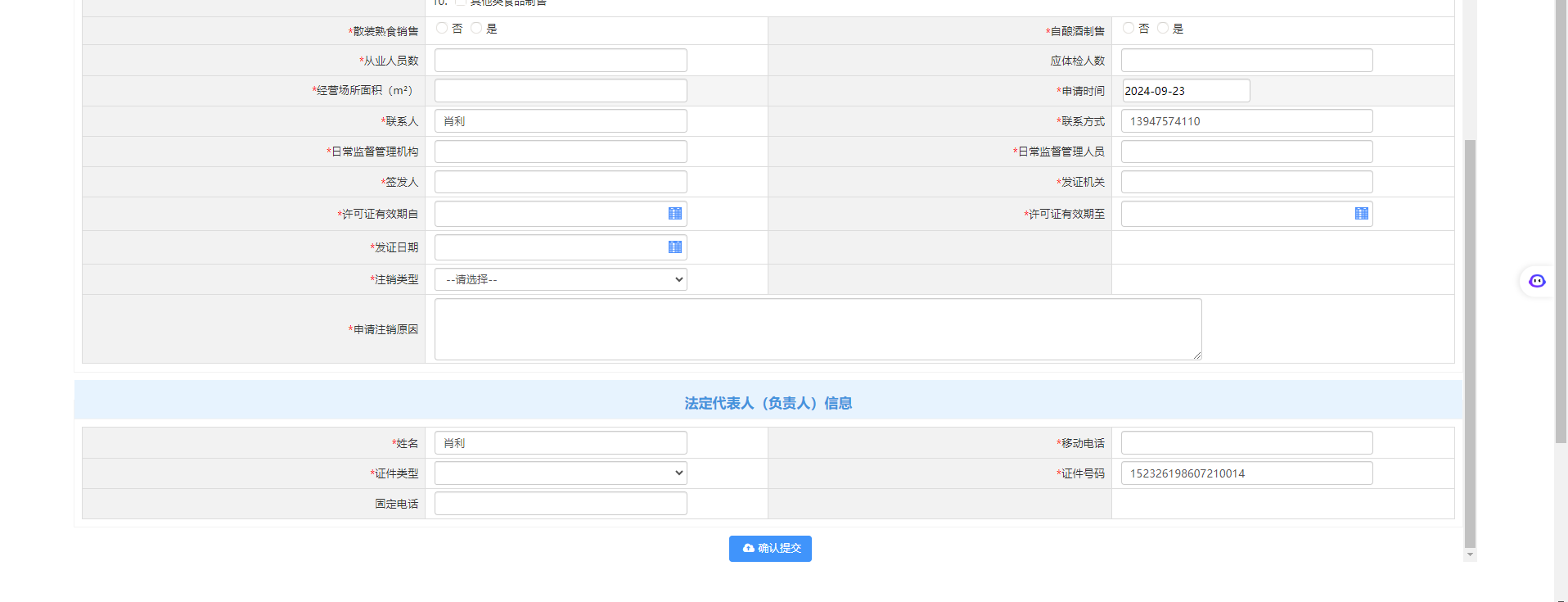Click the 移动电话 input field

pos(1246,443)
